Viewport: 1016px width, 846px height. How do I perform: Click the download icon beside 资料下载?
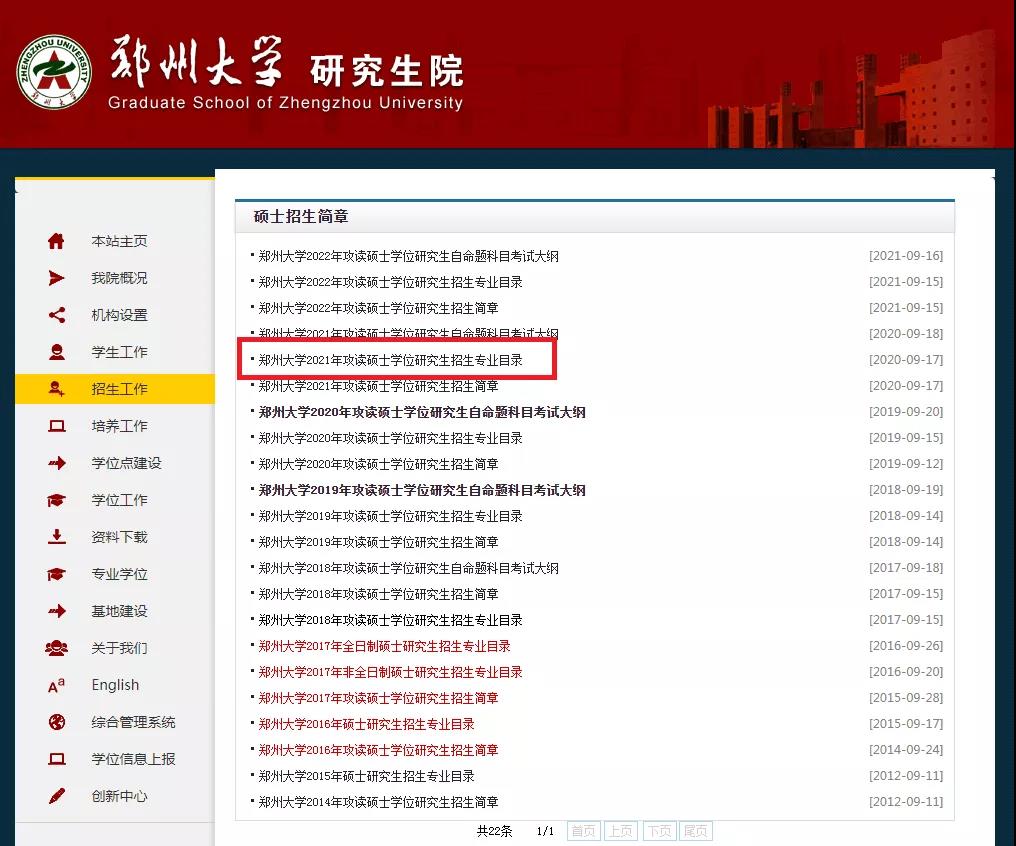pos(56,536)
